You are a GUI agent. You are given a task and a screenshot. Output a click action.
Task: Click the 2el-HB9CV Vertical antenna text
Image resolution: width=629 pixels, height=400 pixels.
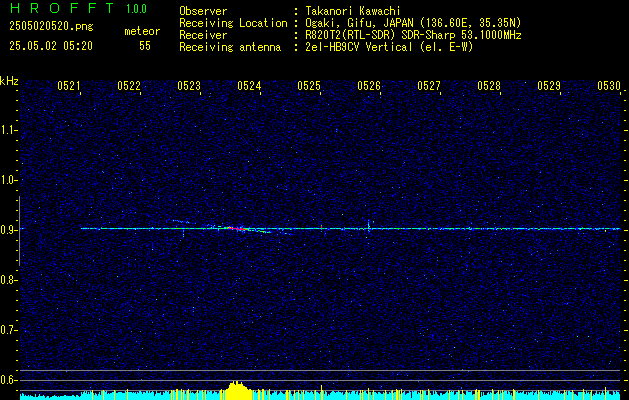point(389,47)
